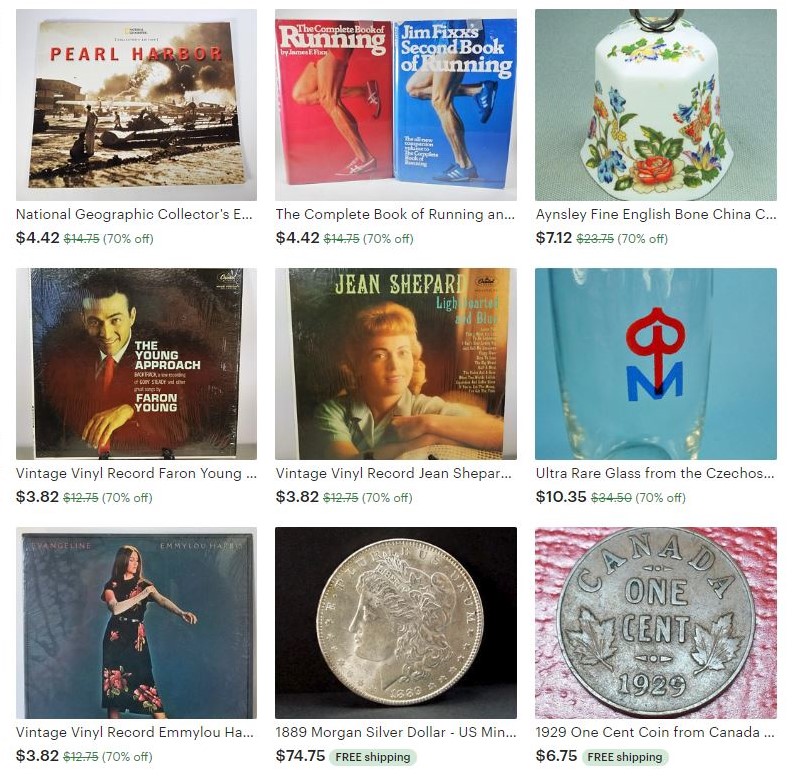View the Aynsley bone china bell photo
This screenshot has width=792, height=779.
(x=656, y=105)
